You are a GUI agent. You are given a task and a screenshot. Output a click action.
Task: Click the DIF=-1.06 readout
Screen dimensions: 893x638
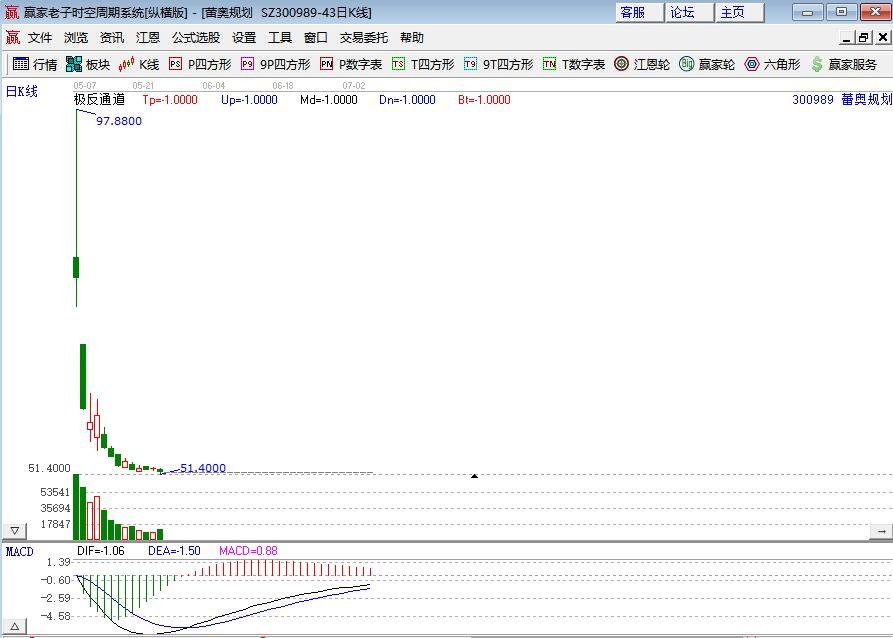point(100,551)
